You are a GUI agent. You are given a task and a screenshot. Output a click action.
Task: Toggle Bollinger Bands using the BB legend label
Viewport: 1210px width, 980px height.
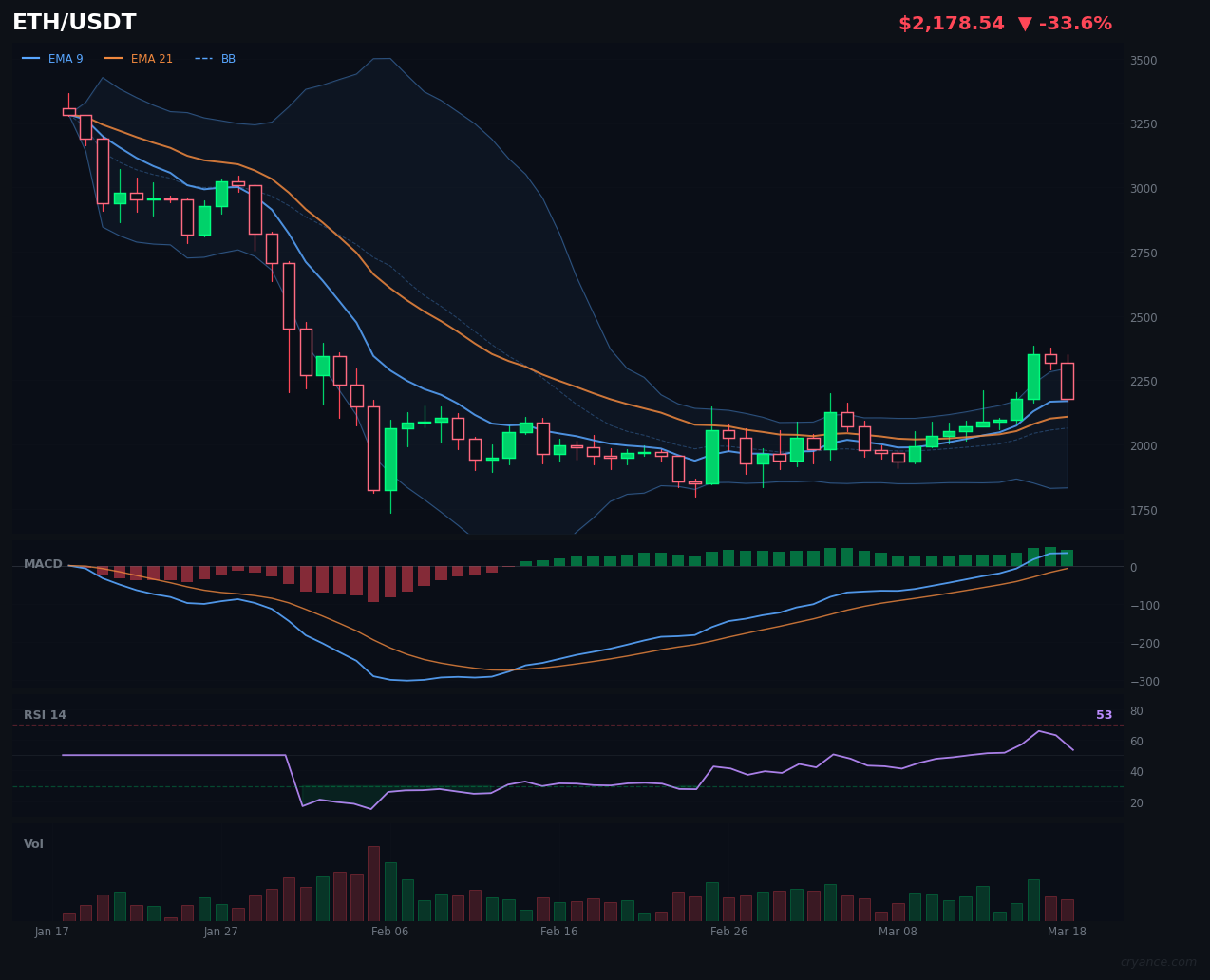[227, 58]
